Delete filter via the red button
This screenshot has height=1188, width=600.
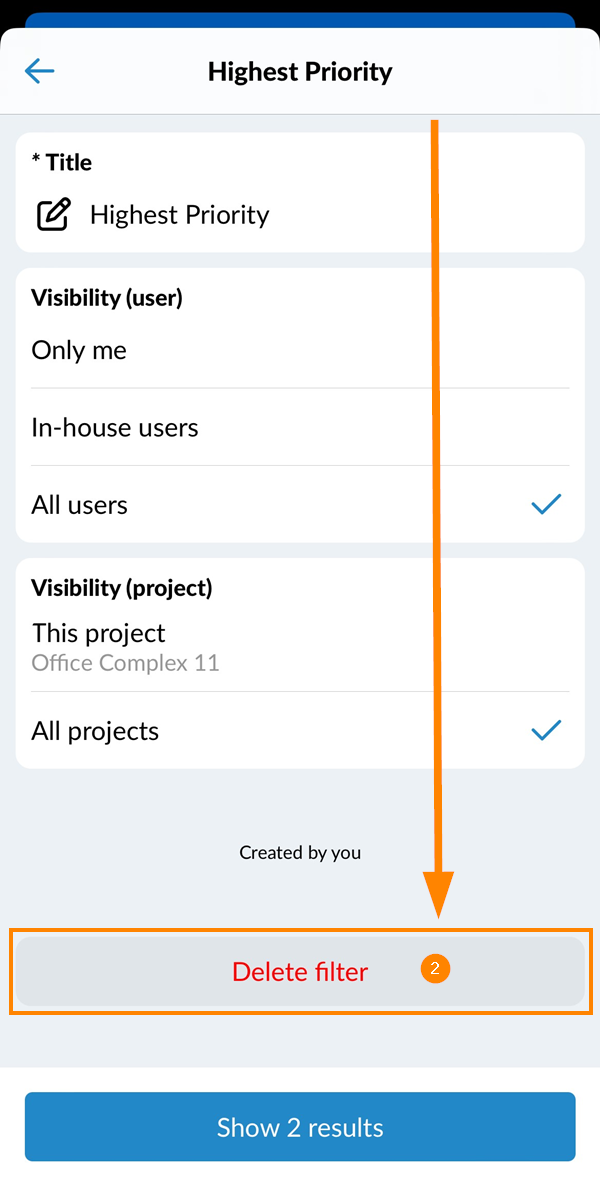(300, 971)
